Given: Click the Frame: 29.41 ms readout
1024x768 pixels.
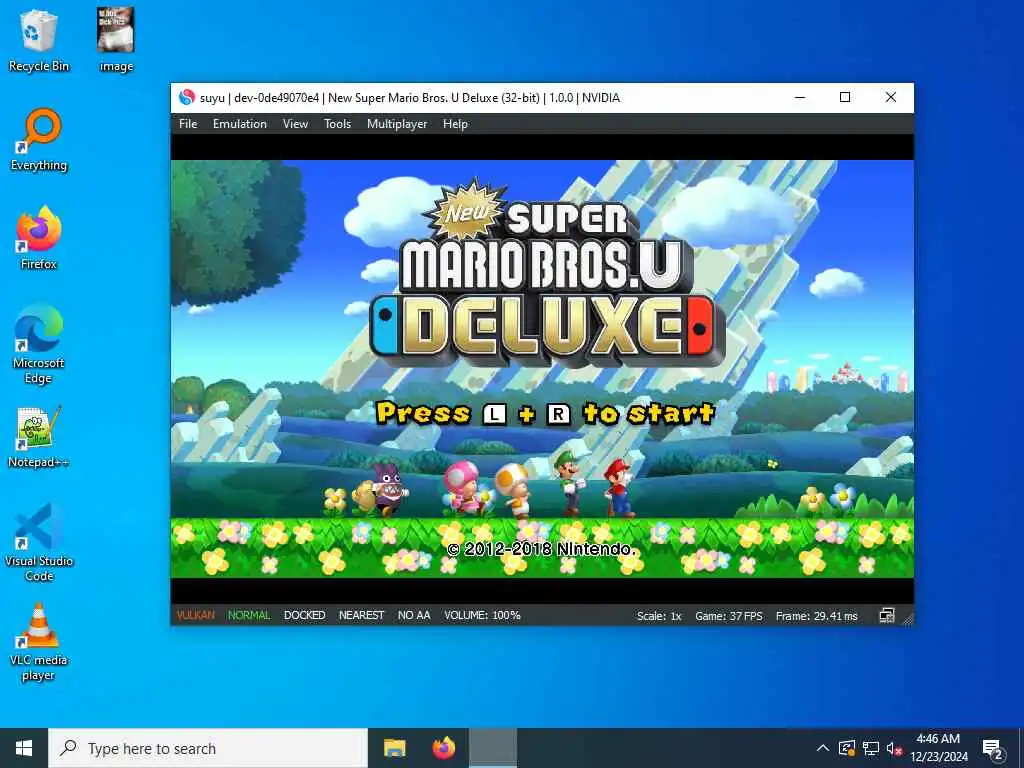Looking at the screenshot, I should 816,616.
